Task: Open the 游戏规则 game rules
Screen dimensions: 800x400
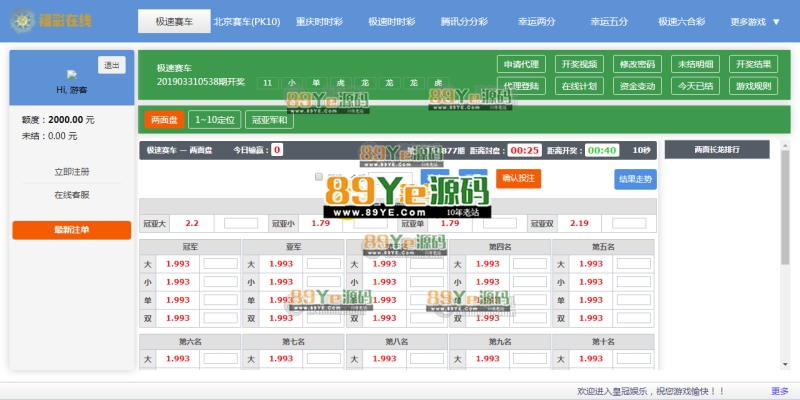Action: pyautogui.click(x=754, y=86)
